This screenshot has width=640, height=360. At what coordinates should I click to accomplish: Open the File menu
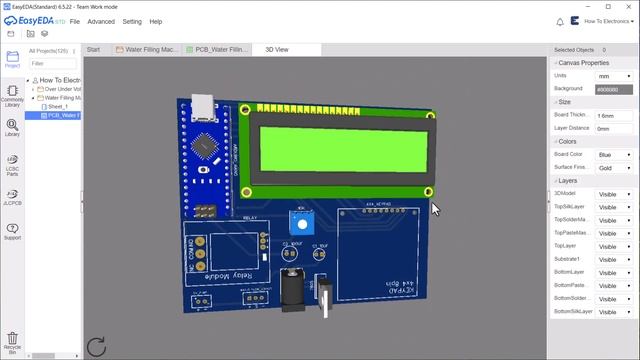[75, 22]
